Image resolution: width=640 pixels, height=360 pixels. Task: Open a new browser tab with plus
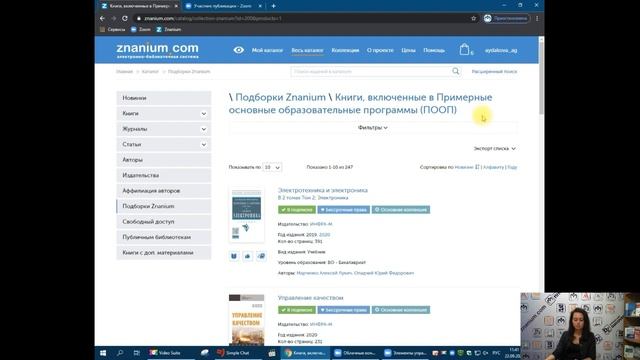pos(273,6)
